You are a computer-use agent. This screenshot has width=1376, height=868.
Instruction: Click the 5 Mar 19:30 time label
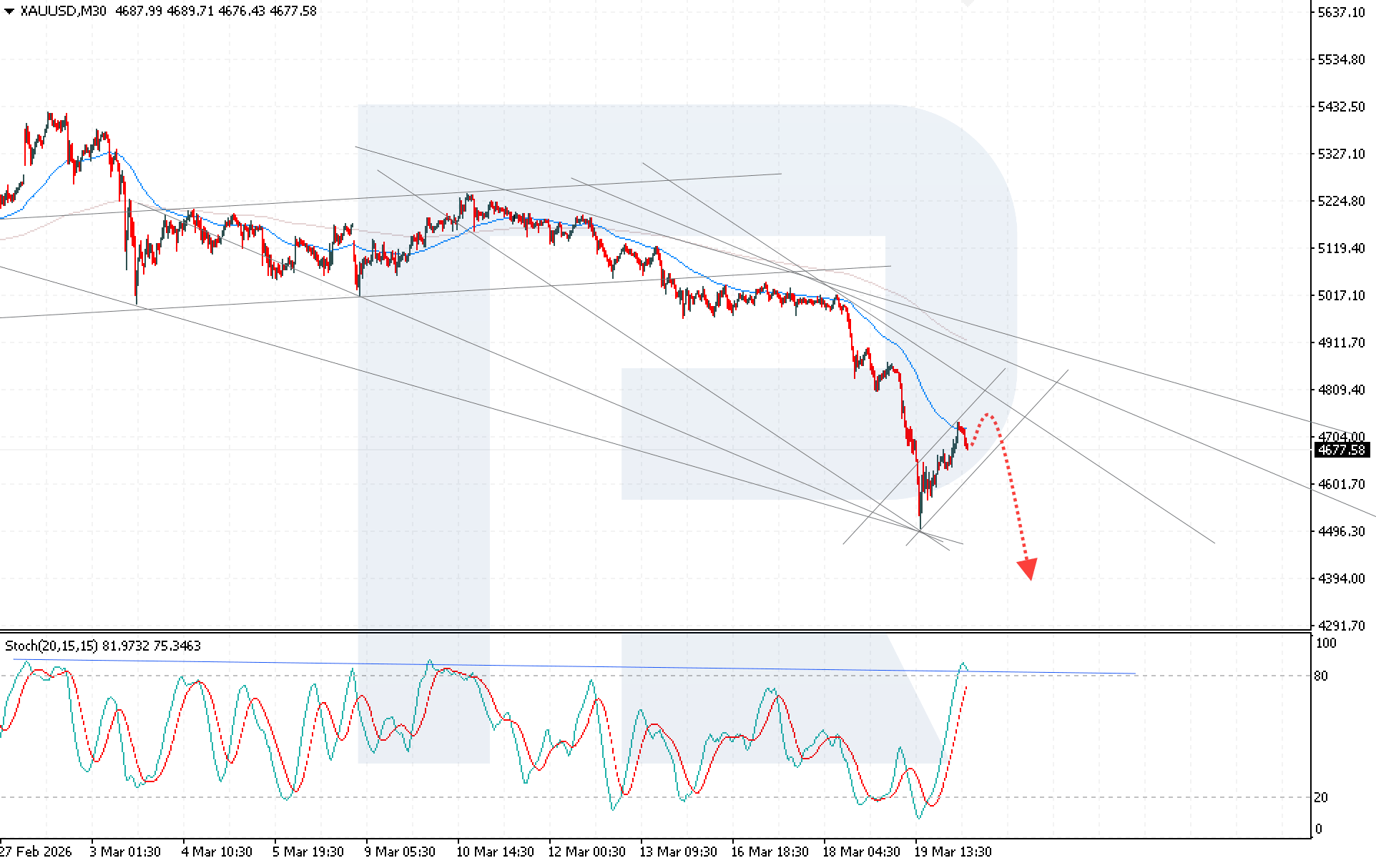(308, 852)
